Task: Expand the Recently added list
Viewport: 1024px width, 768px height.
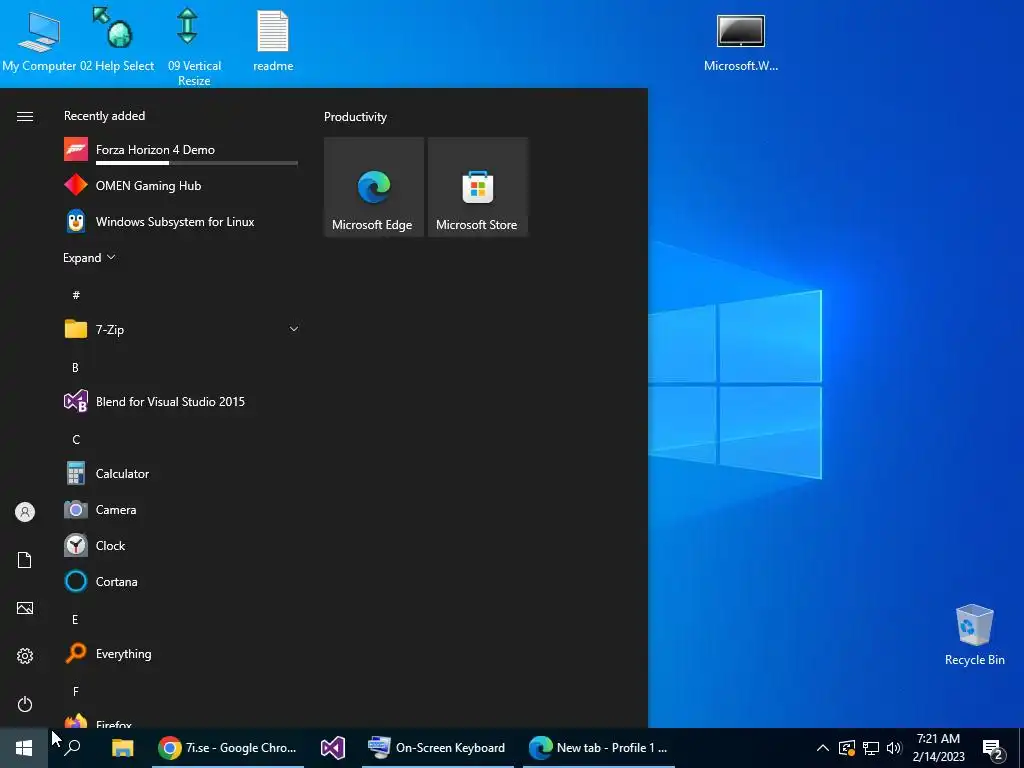Action: [89, 257]
